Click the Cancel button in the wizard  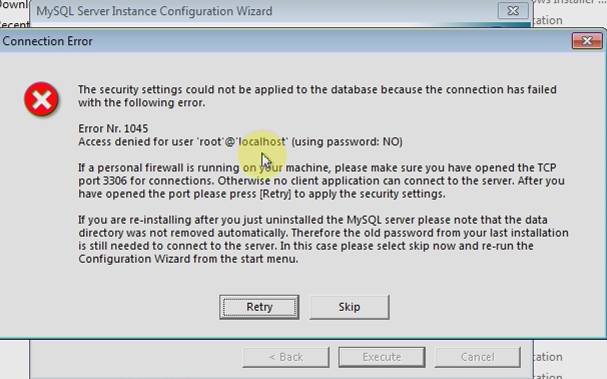pyautogui.click(x=477, y=357)
